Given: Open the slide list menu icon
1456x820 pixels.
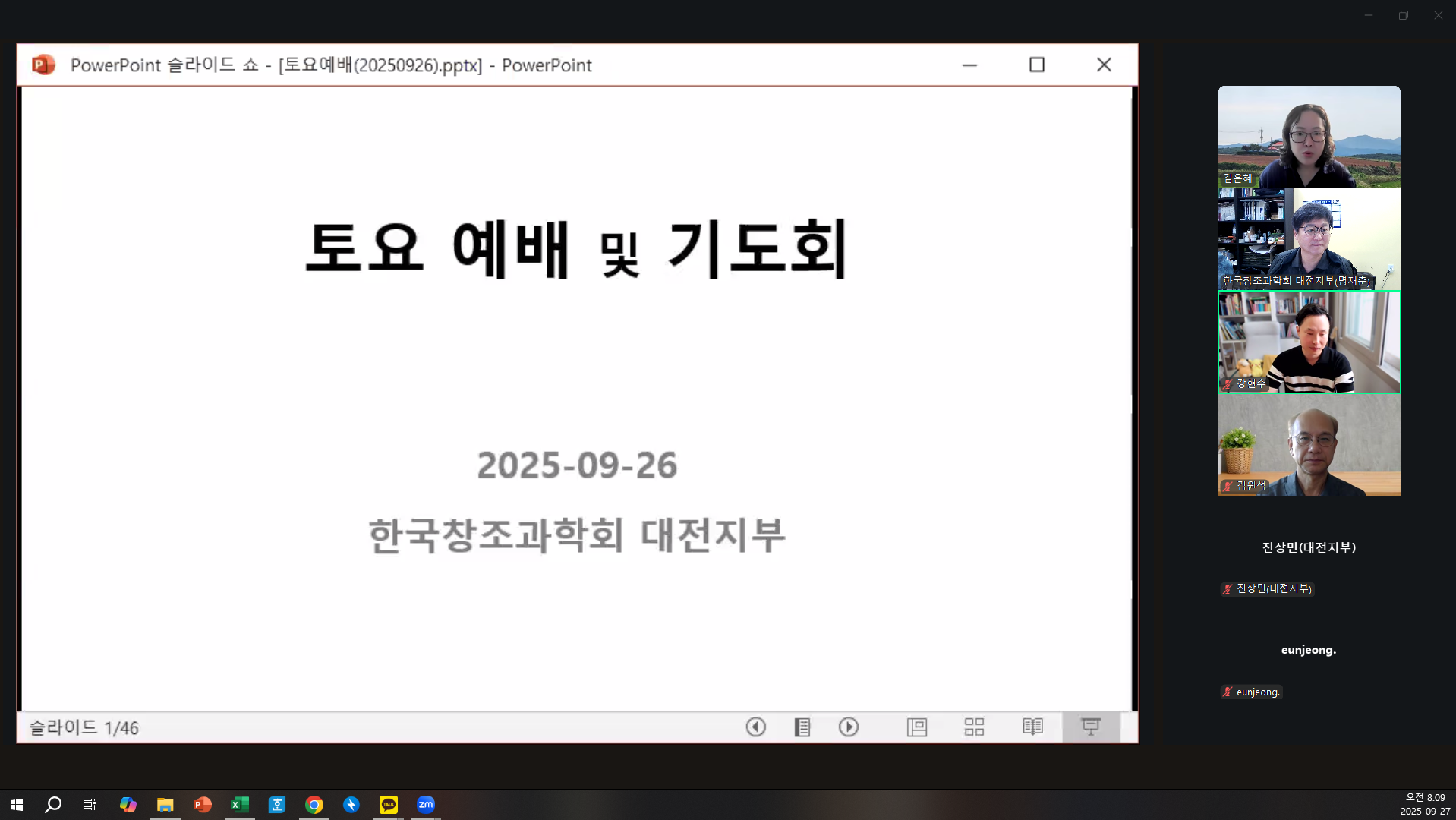Looking at the screenshot, I should 802,727.
